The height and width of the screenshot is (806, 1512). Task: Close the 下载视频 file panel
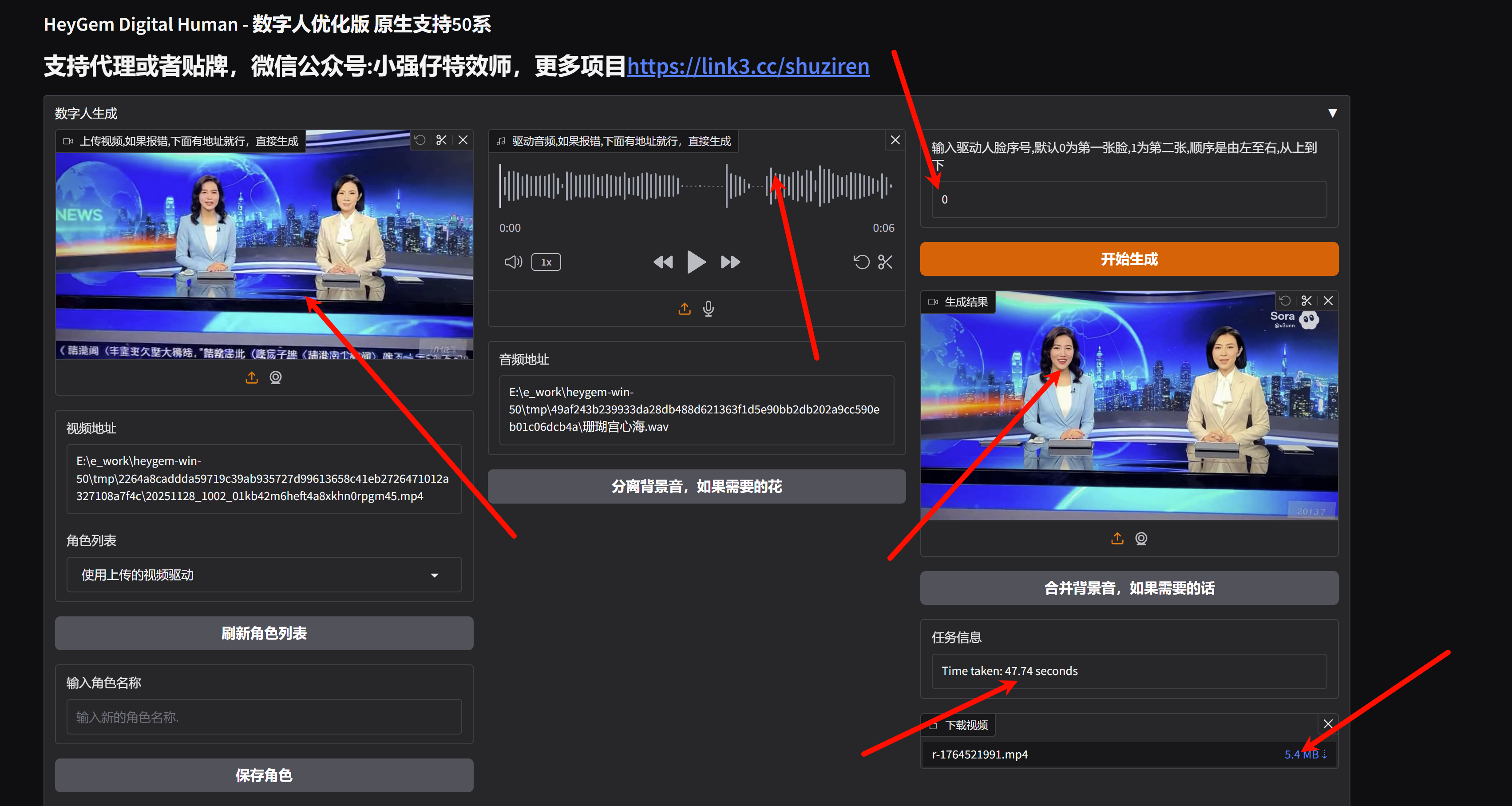coord(1328,724)
